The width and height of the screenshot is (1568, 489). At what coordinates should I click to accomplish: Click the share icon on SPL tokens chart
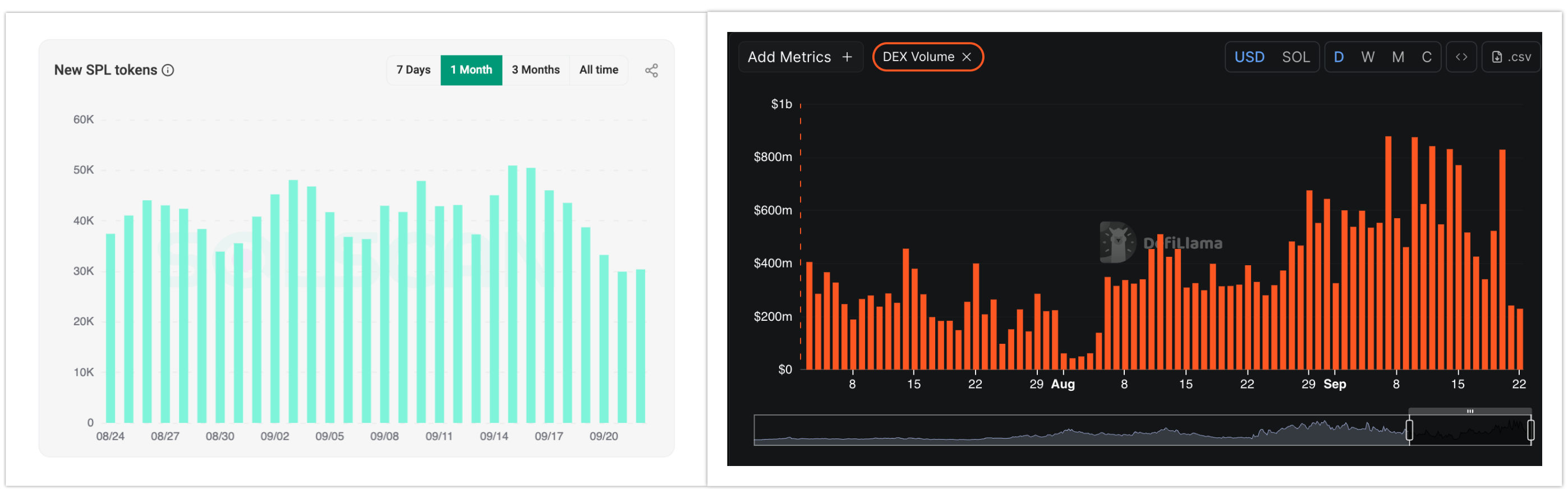(651, 71)
